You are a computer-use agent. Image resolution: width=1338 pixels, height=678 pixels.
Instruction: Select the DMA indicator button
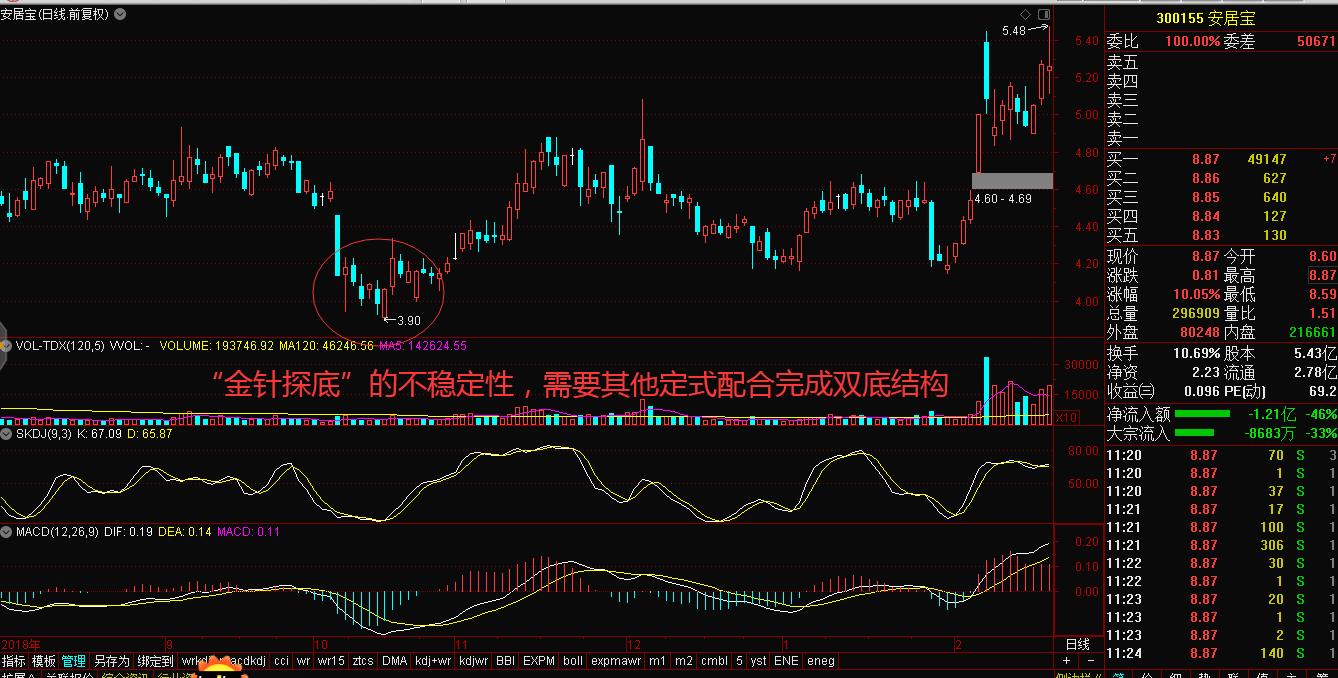[x=396, y=661]
